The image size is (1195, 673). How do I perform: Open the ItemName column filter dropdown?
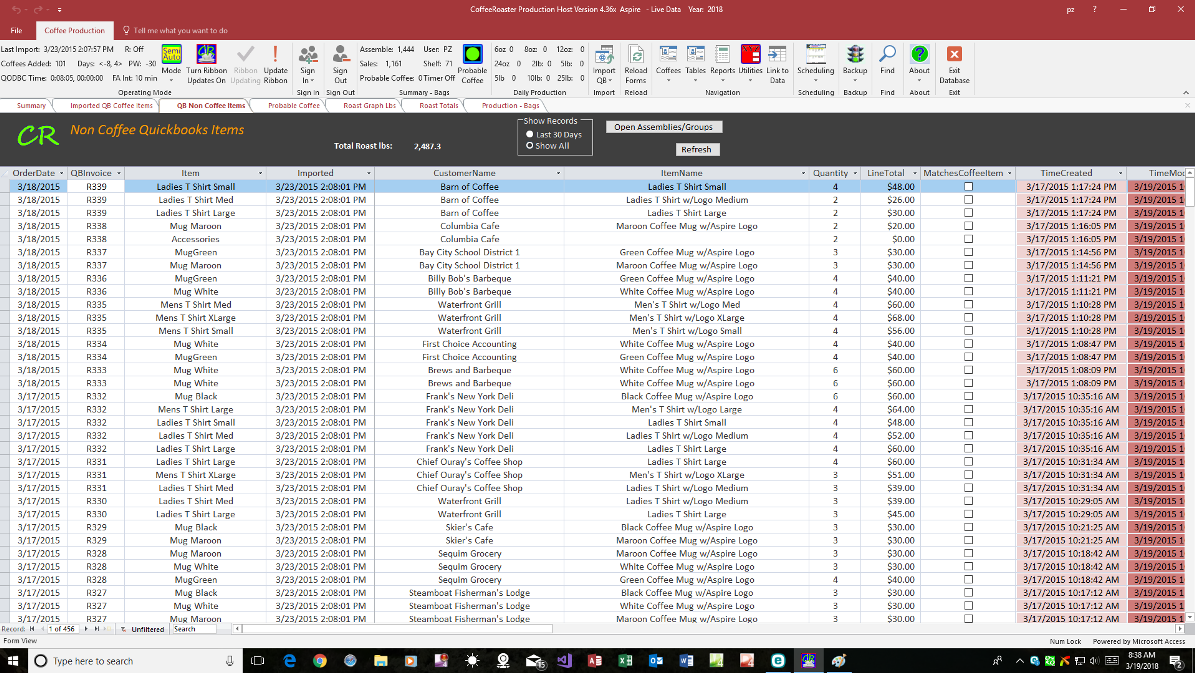pos(803,174)
